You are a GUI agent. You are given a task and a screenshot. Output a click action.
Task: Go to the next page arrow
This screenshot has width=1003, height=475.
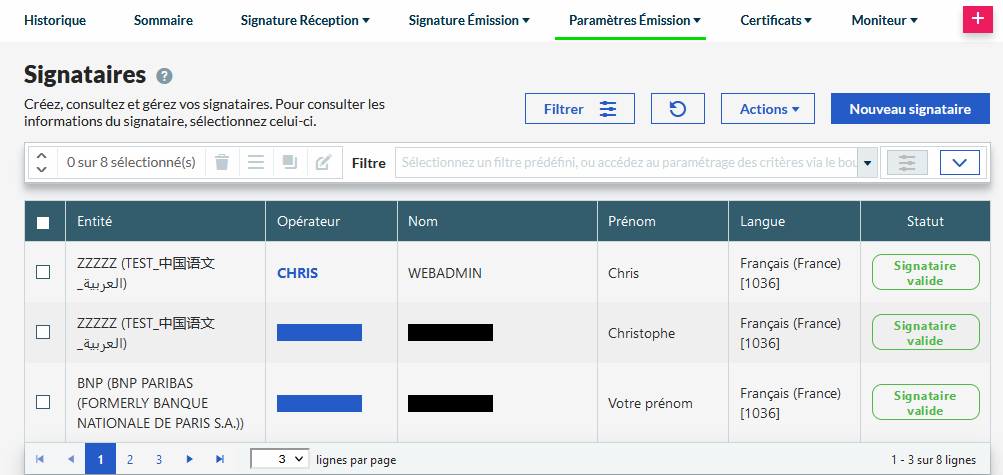pos(189,459)
